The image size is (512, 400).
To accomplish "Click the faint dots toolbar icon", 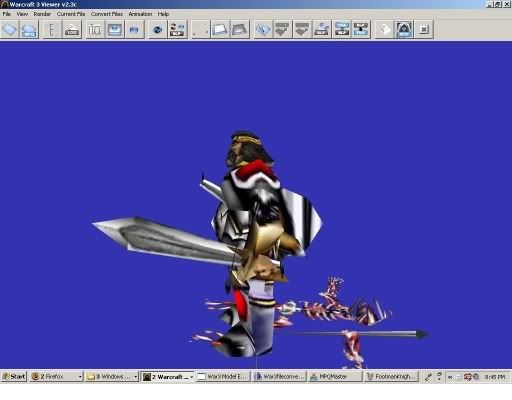I will point(200,29).
